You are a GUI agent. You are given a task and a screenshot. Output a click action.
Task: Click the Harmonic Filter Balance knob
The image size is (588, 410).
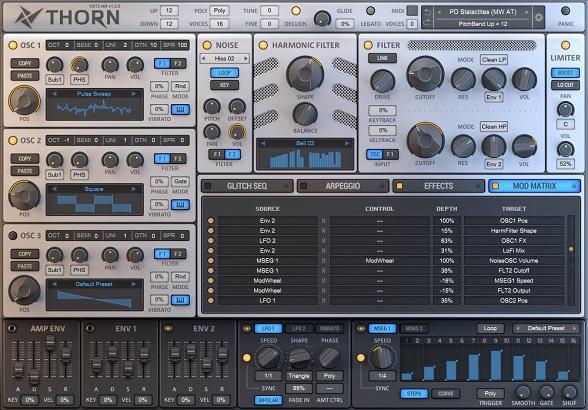tap(305, 114)
